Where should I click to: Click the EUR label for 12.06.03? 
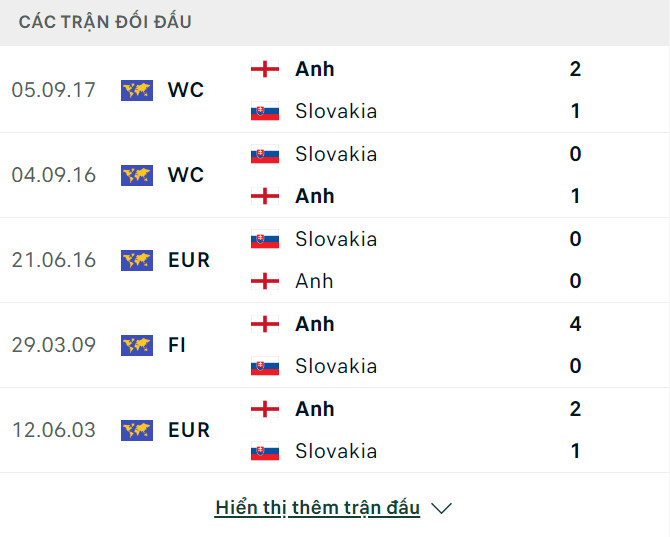189,430
